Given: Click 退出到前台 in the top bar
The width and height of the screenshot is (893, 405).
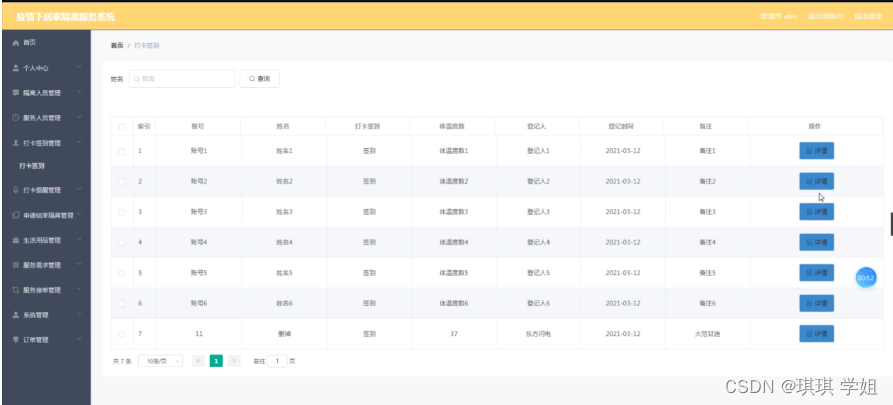Looking at the screenshot, I should (x=825, y=17).
